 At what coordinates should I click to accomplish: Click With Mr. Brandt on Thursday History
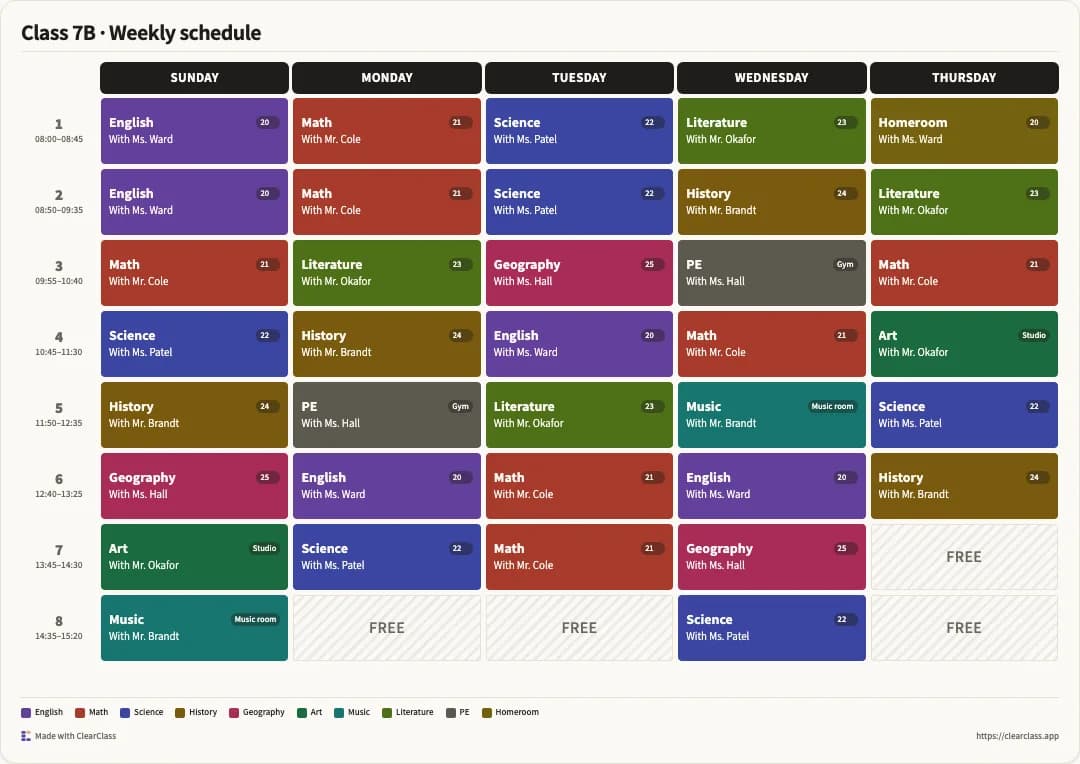point(913,494)
